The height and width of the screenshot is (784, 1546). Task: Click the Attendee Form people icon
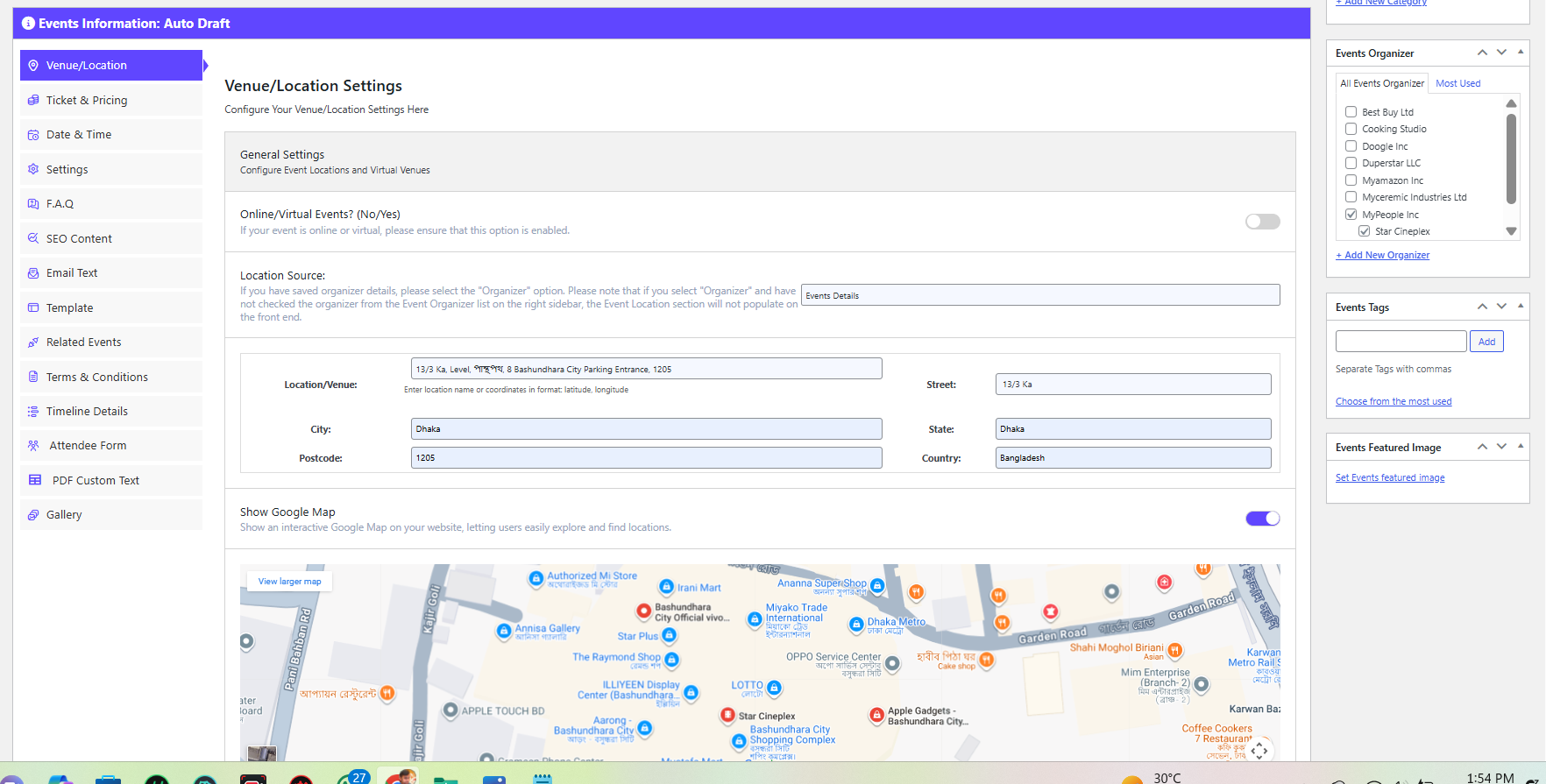[33, 446]
